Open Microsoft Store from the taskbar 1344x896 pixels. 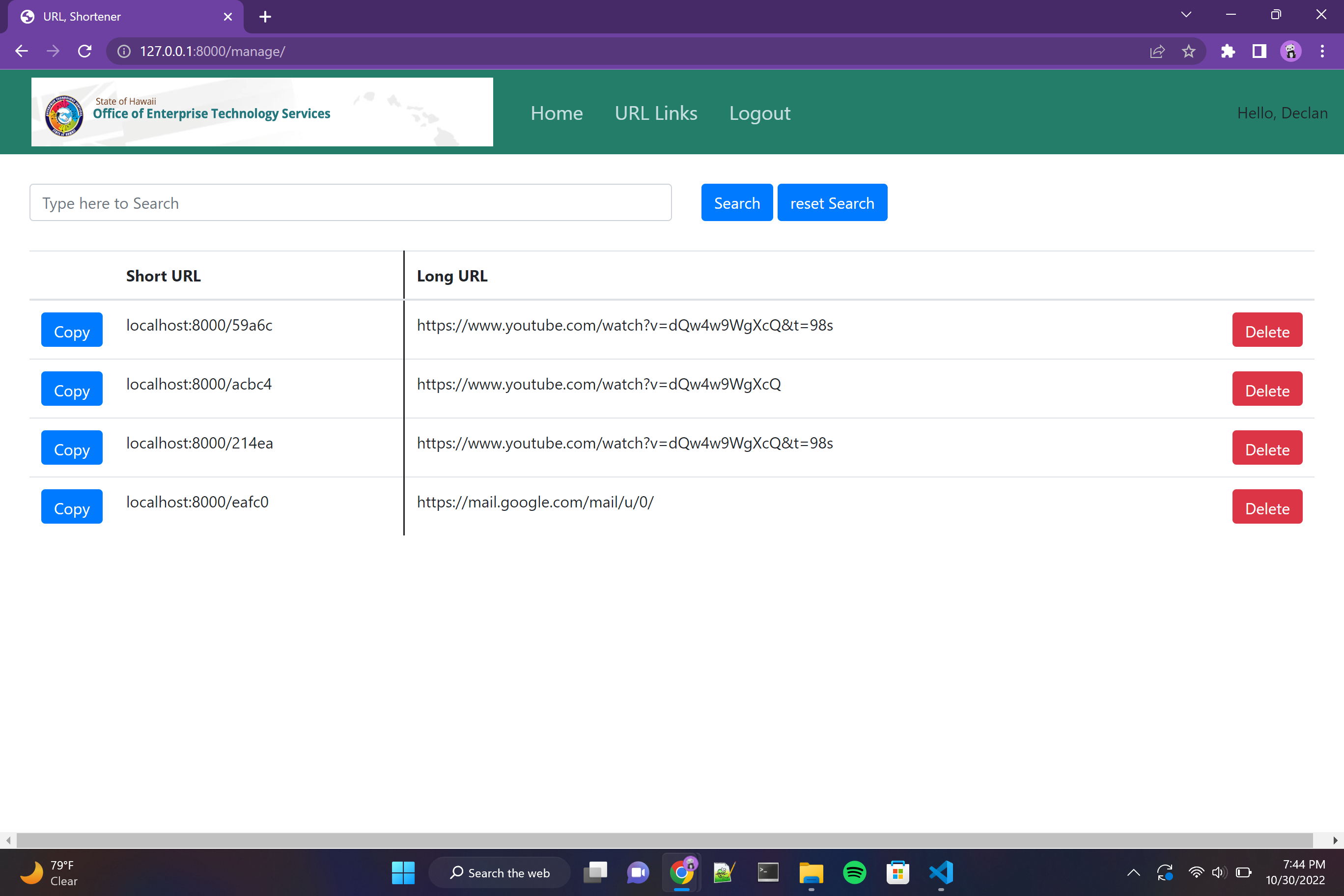(897, 872)
